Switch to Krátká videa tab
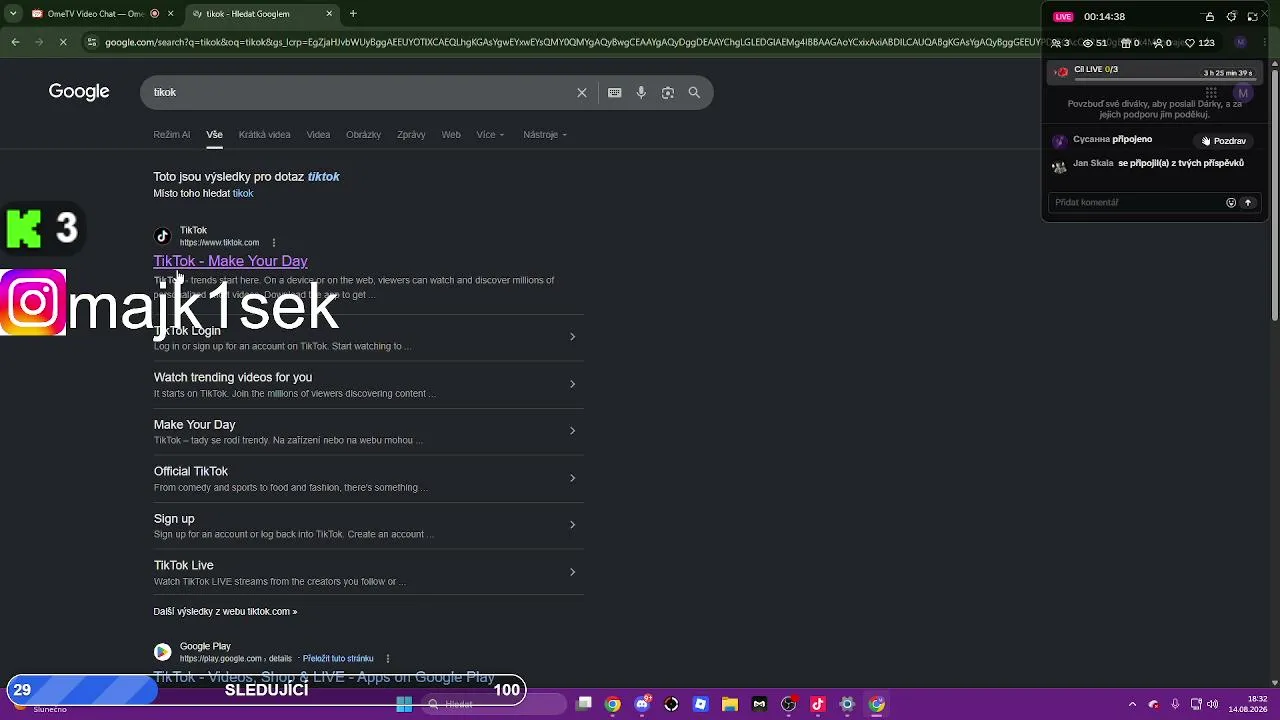The height and width of the screenshot is (720, 1280). [x=264, y=135]
